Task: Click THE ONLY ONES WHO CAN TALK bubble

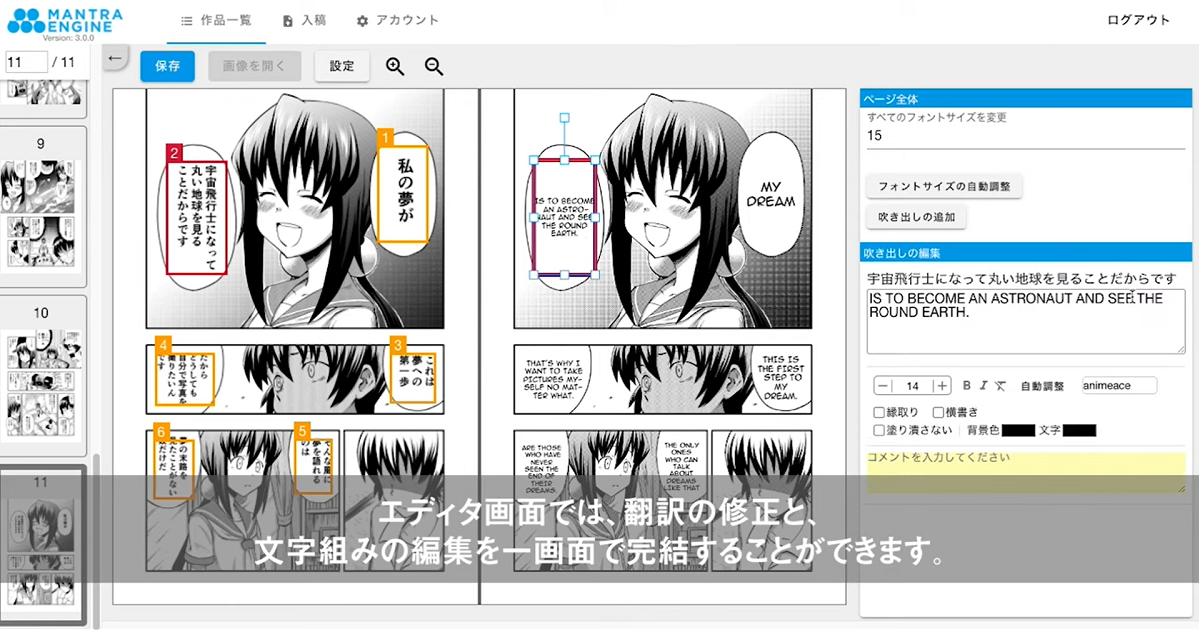Action: pyautogui.click(x=681, y=466)
